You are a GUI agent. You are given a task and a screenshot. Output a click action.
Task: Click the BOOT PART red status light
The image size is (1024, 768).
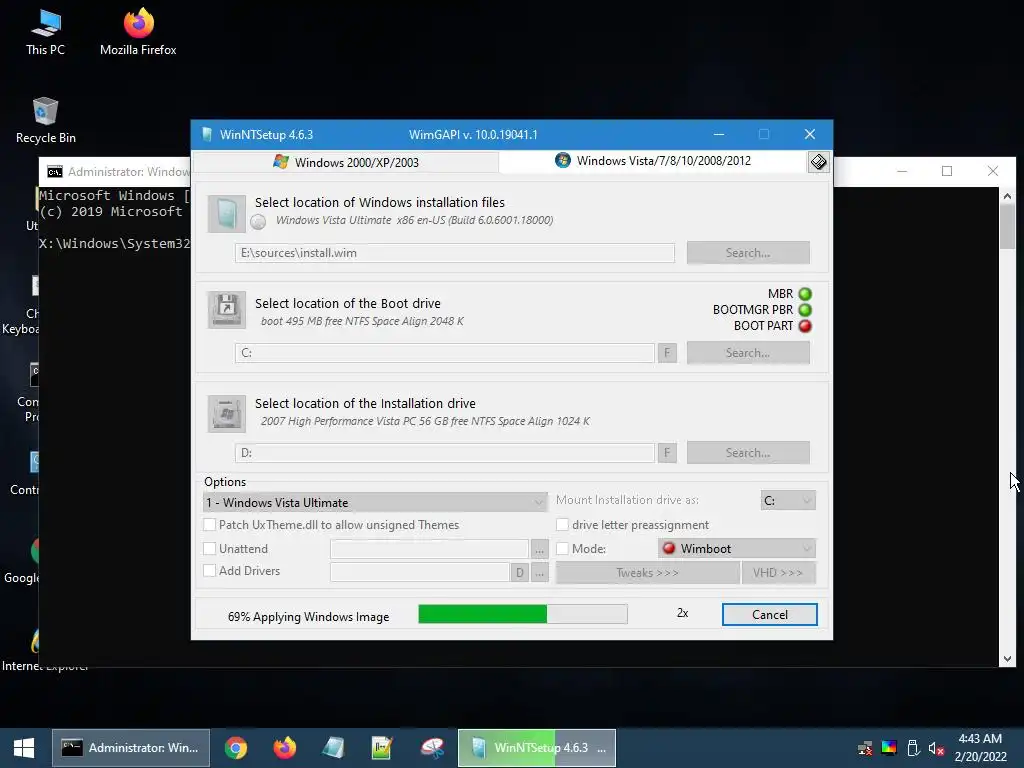(805, 325)
